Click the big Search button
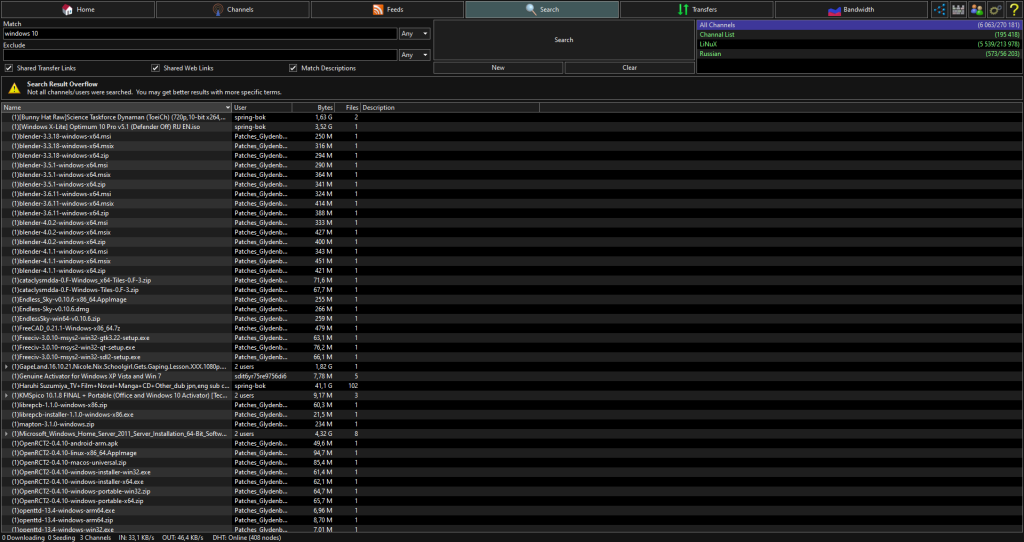The image size is (1024, 542). pos(564,40)
